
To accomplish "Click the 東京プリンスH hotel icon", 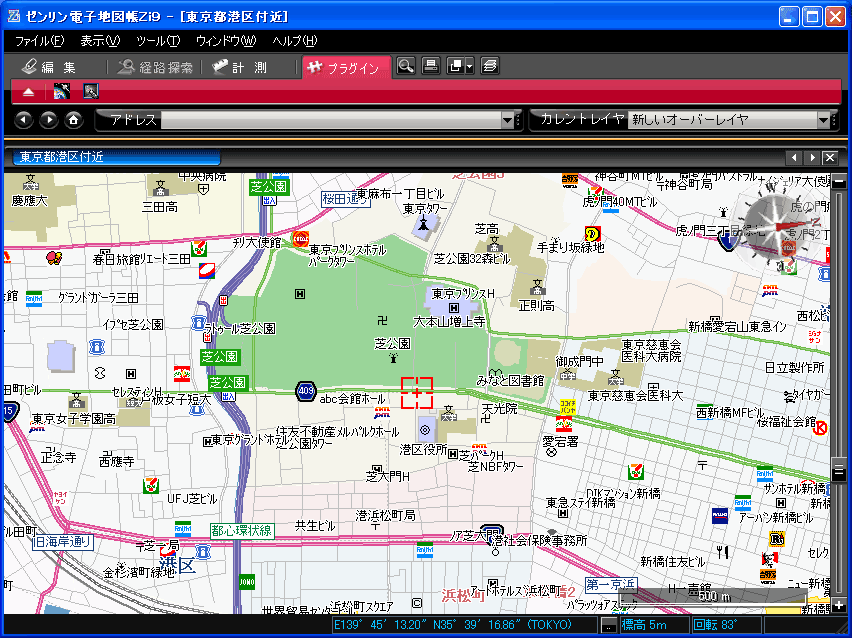I will (454, 308).
